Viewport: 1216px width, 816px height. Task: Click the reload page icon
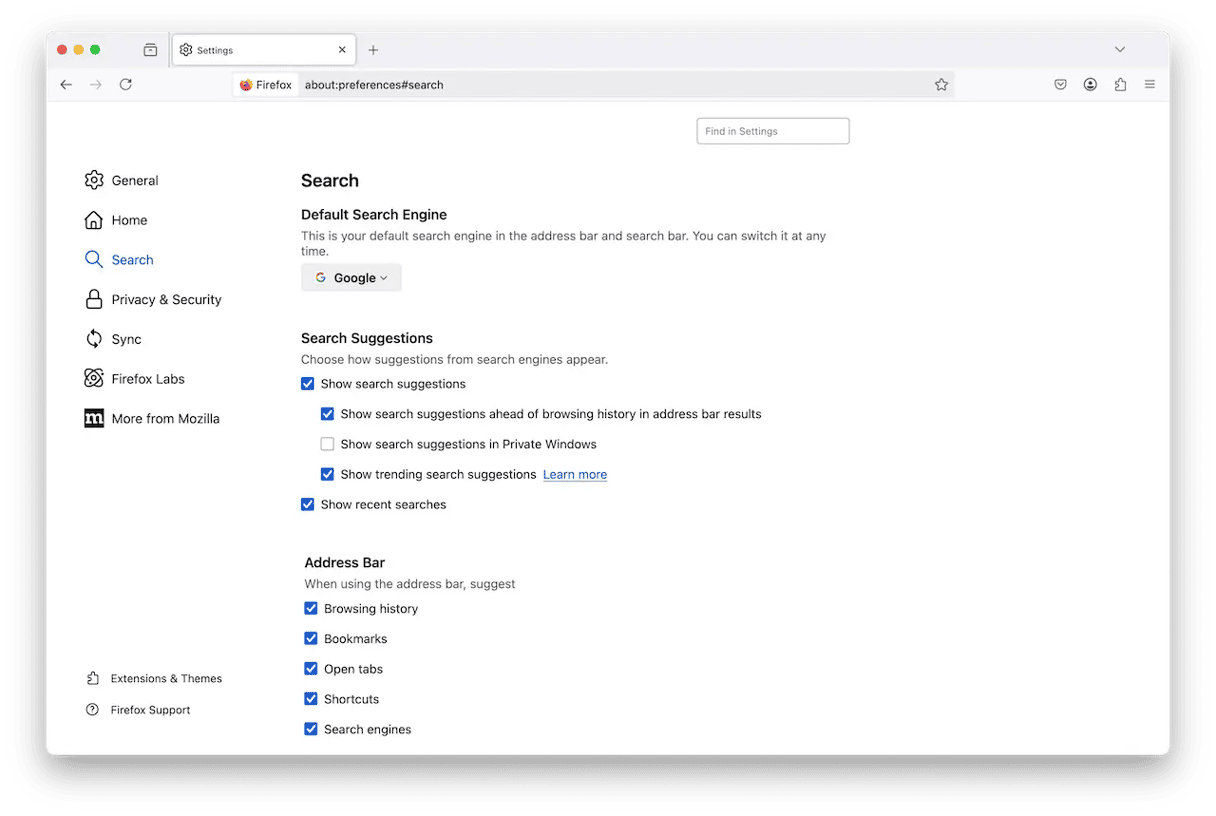(x=126, y=85)
